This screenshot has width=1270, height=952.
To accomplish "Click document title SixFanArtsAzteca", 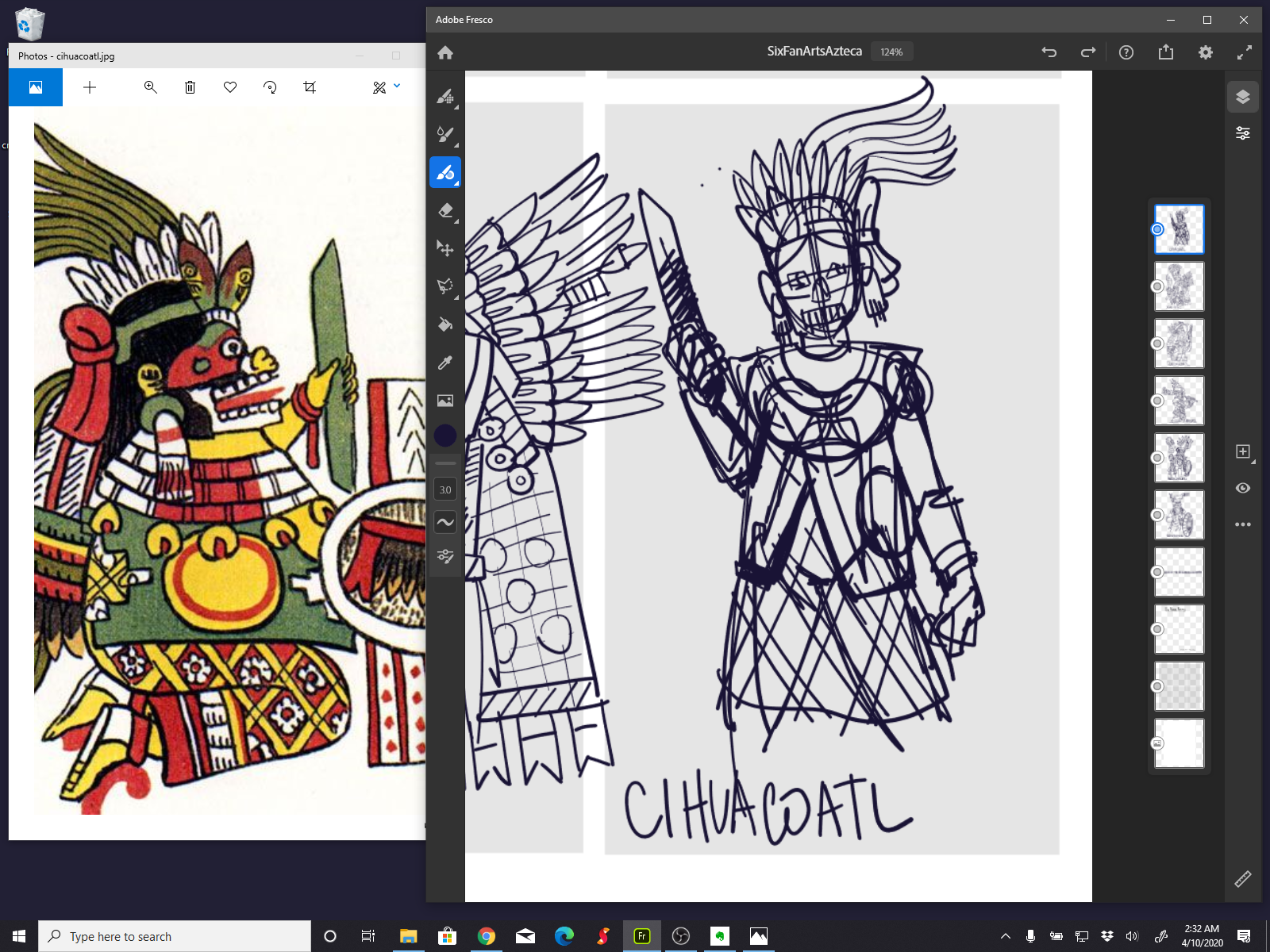I will tap(814, 52).
